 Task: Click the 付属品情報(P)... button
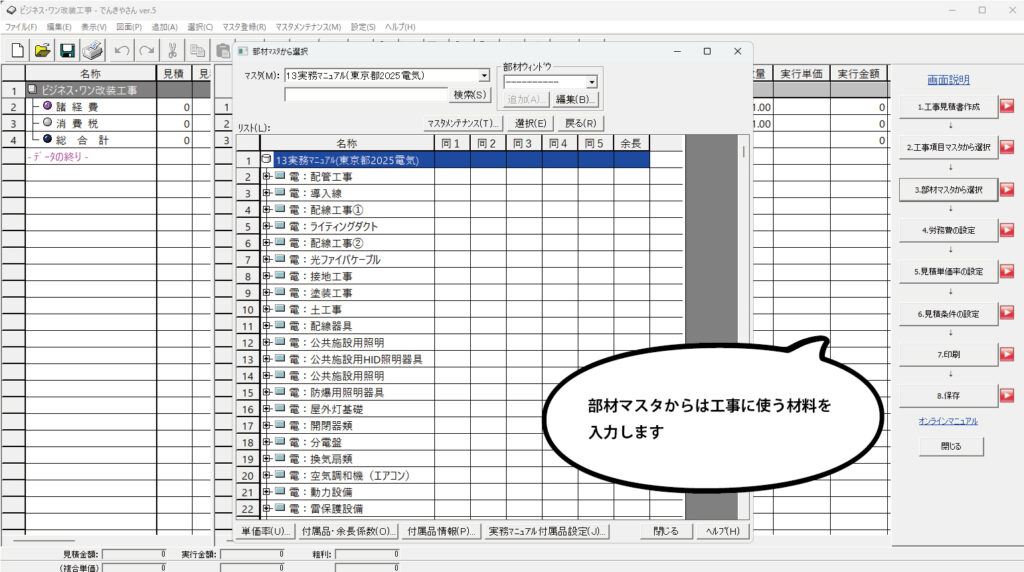pos(441,531)
